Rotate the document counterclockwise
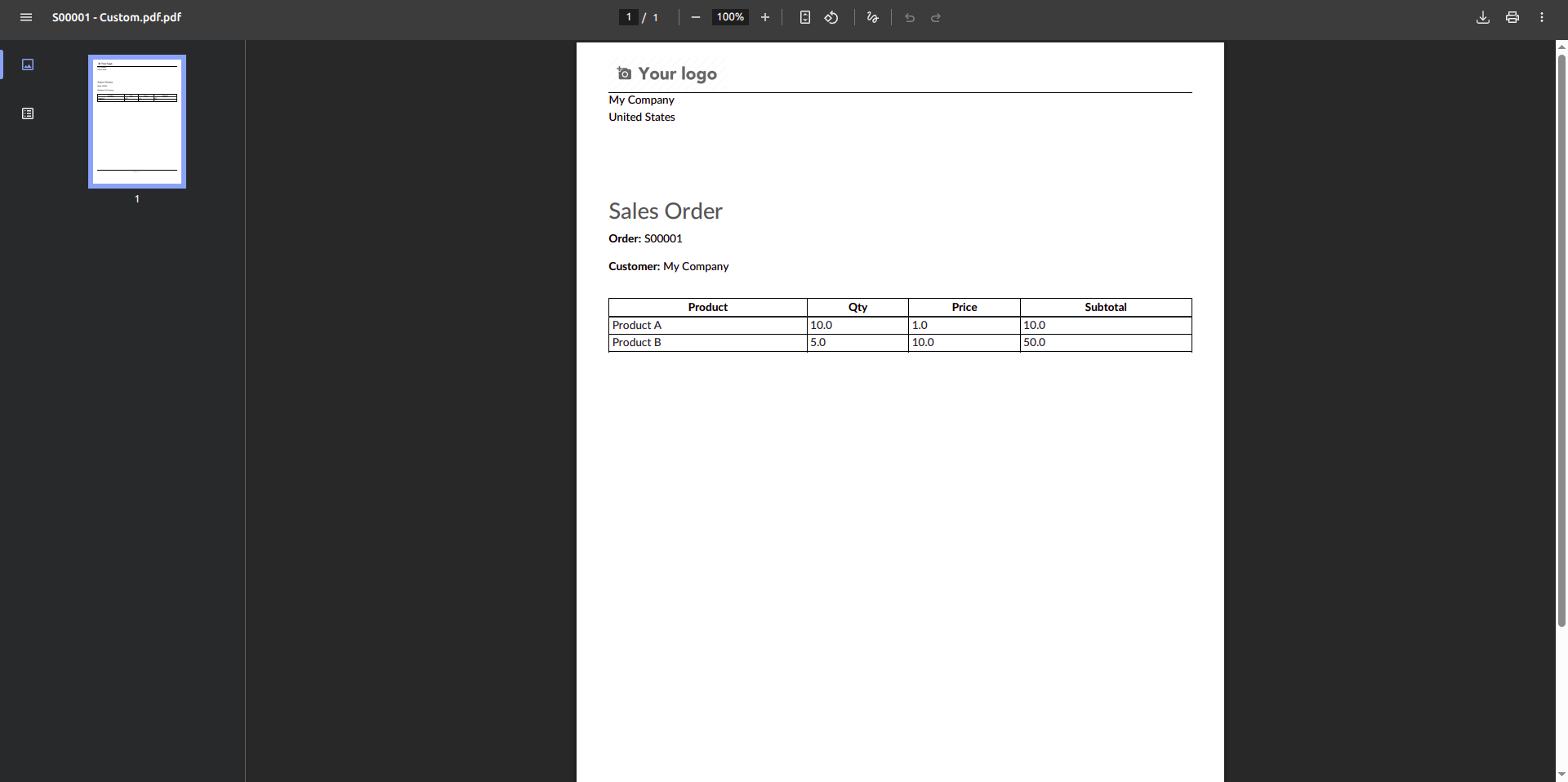 (831, 17)
